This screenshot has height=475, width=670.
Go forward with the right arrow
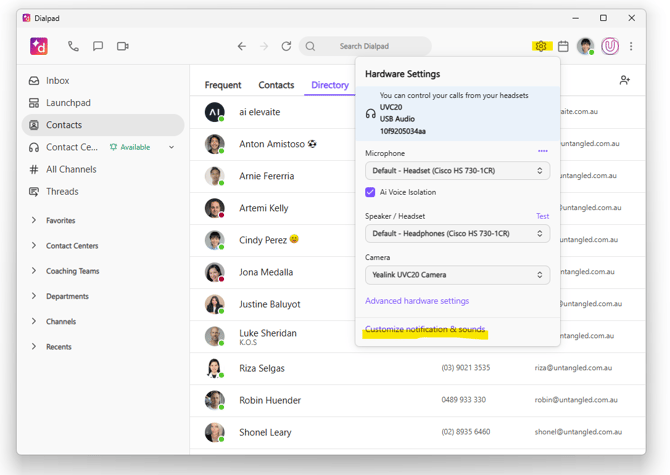pyautogui.click(x=264, y=46)
